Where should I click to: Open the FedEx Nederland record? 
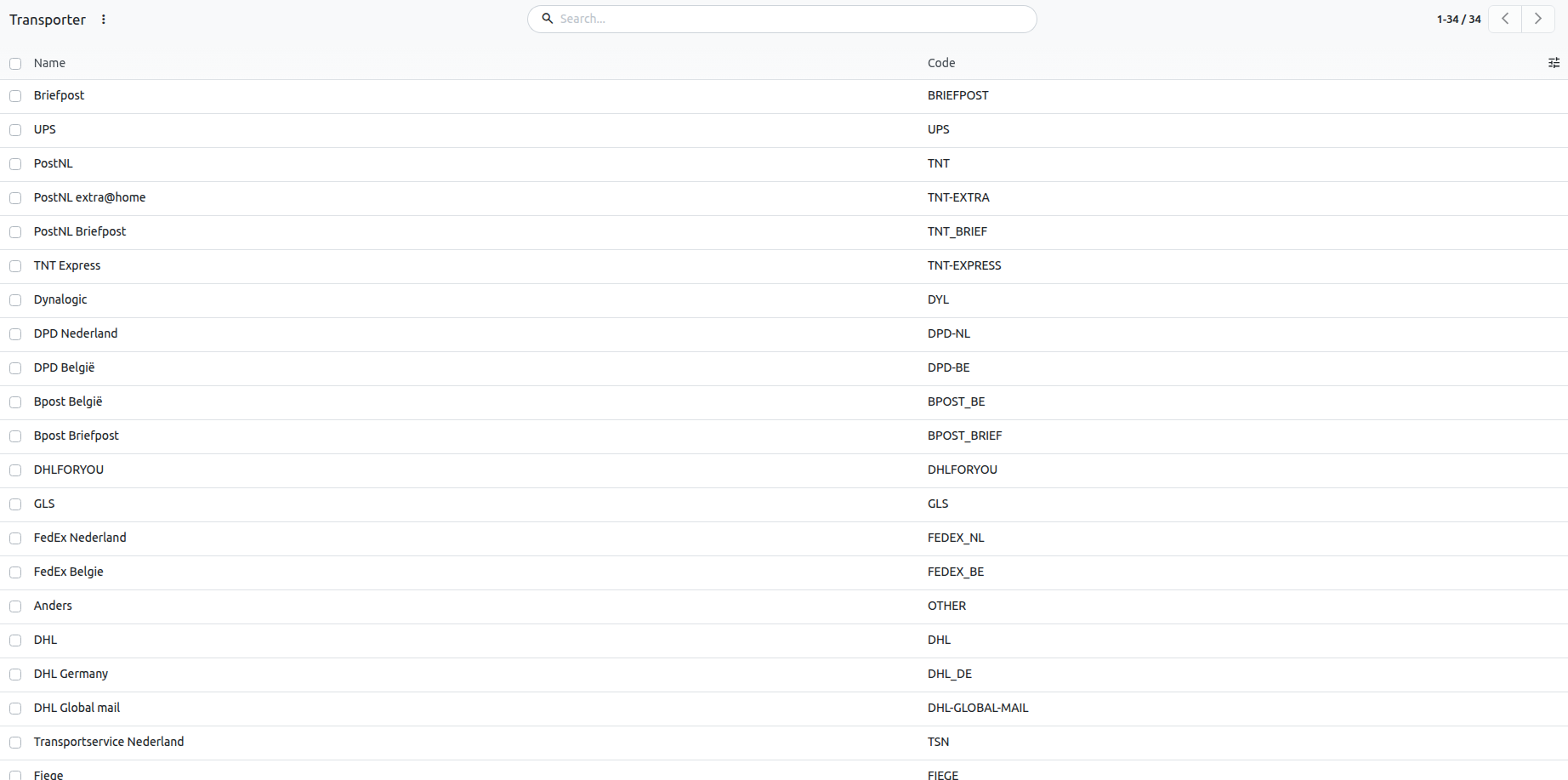click(80, 538)
